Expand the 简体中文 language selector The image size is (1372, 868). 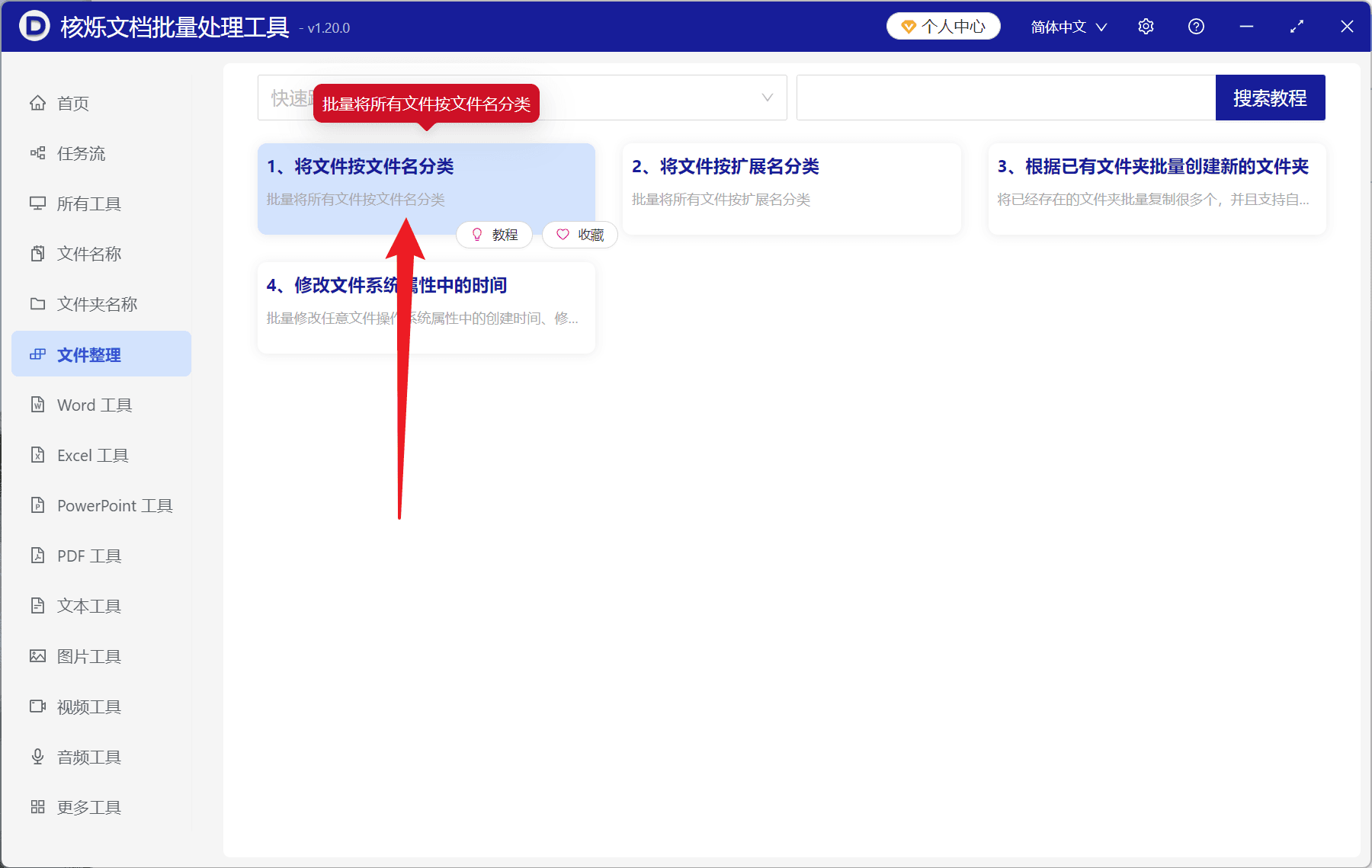tap(1066, 26)
